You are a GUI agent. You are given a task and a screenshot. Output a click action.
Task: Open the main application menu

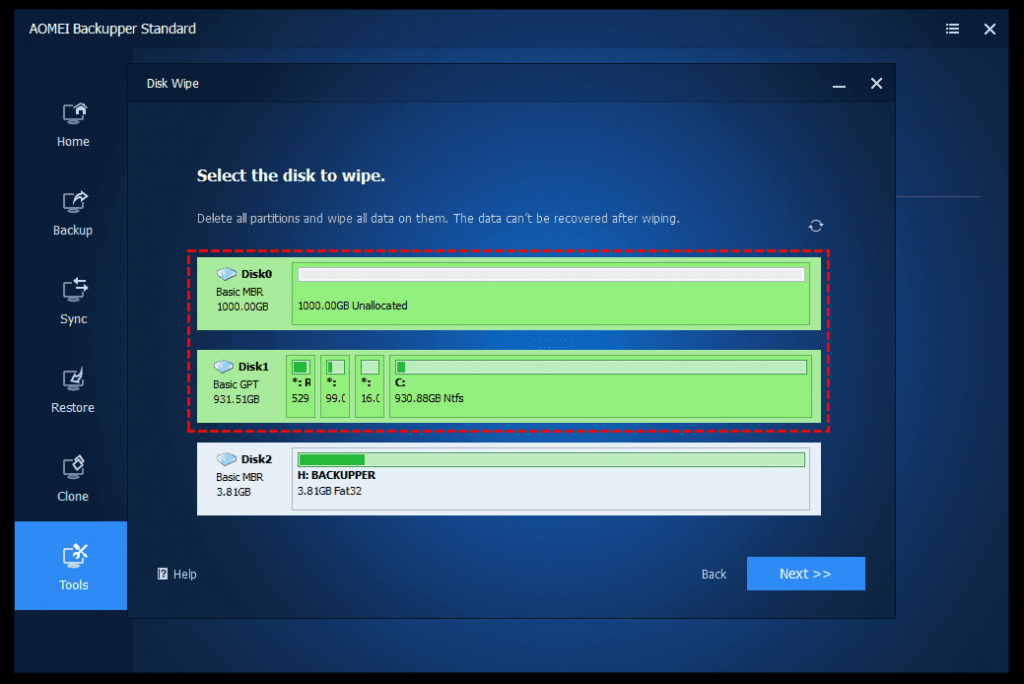click(952, 28)
